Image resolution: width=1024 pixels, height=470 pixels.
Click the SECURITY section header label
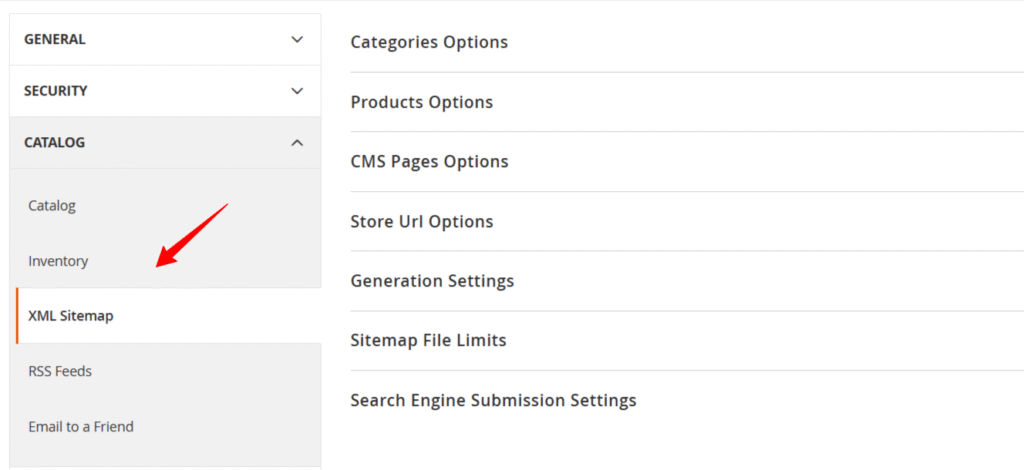tap(56, 91)
